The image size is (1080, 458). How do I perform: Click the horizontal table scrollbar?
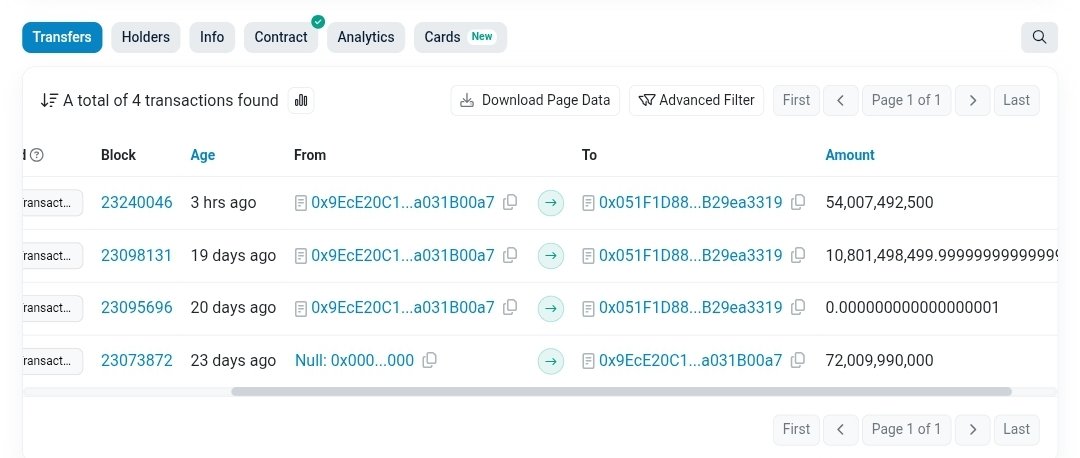pos(621,391)
